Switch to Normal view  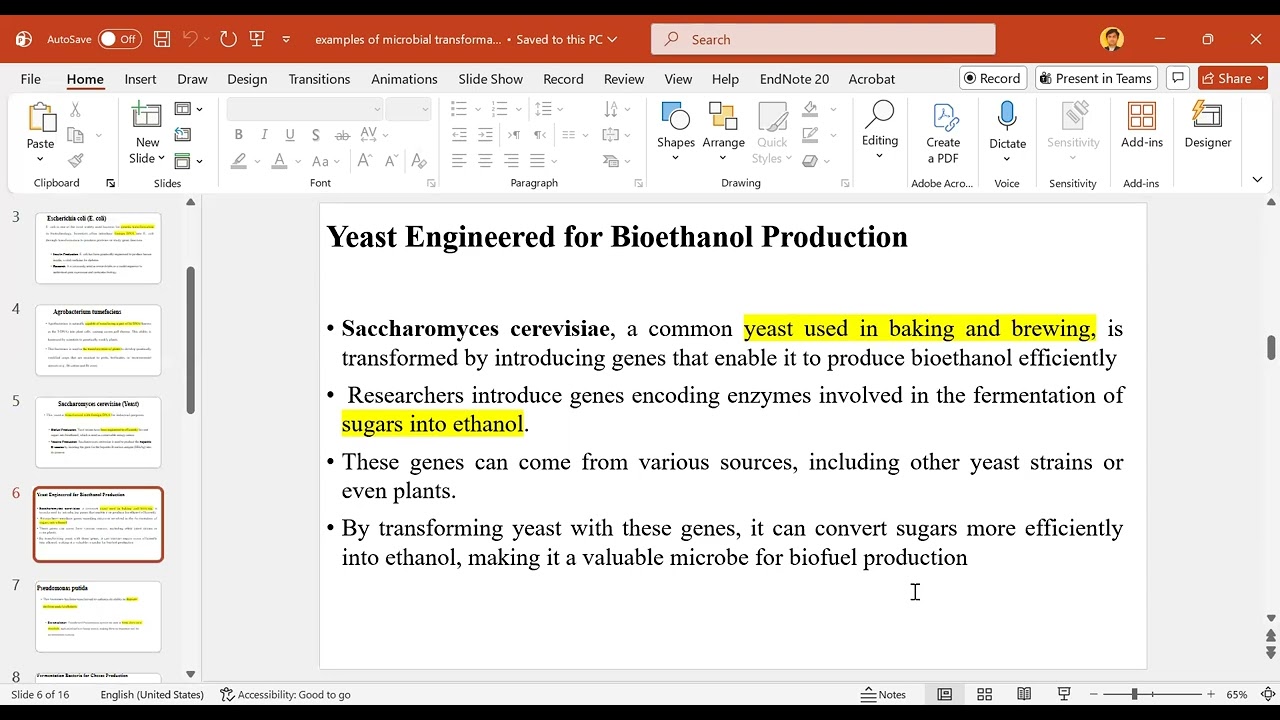(944, 694)
